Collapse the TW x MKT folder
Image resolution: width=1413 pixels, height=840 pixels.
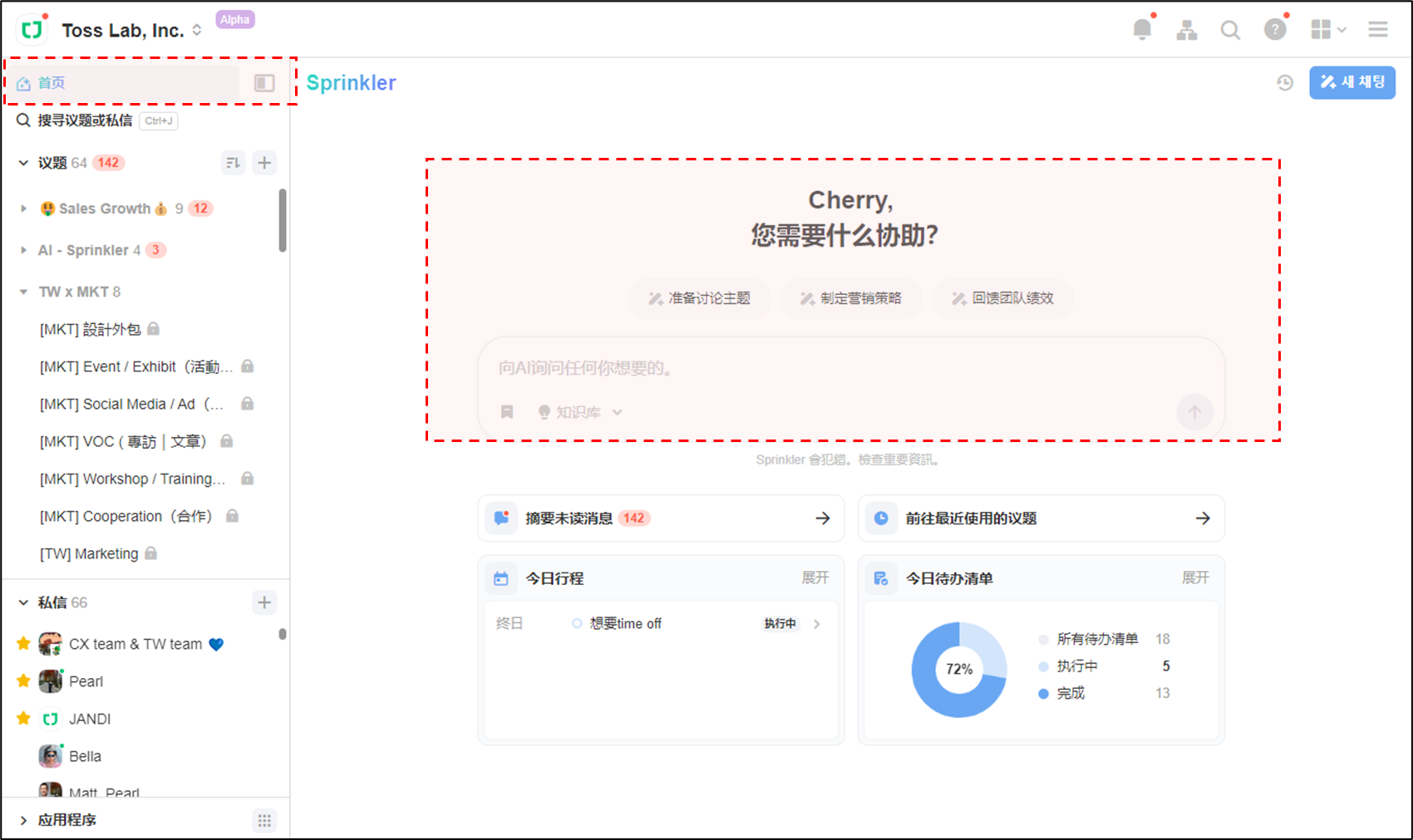23,292
